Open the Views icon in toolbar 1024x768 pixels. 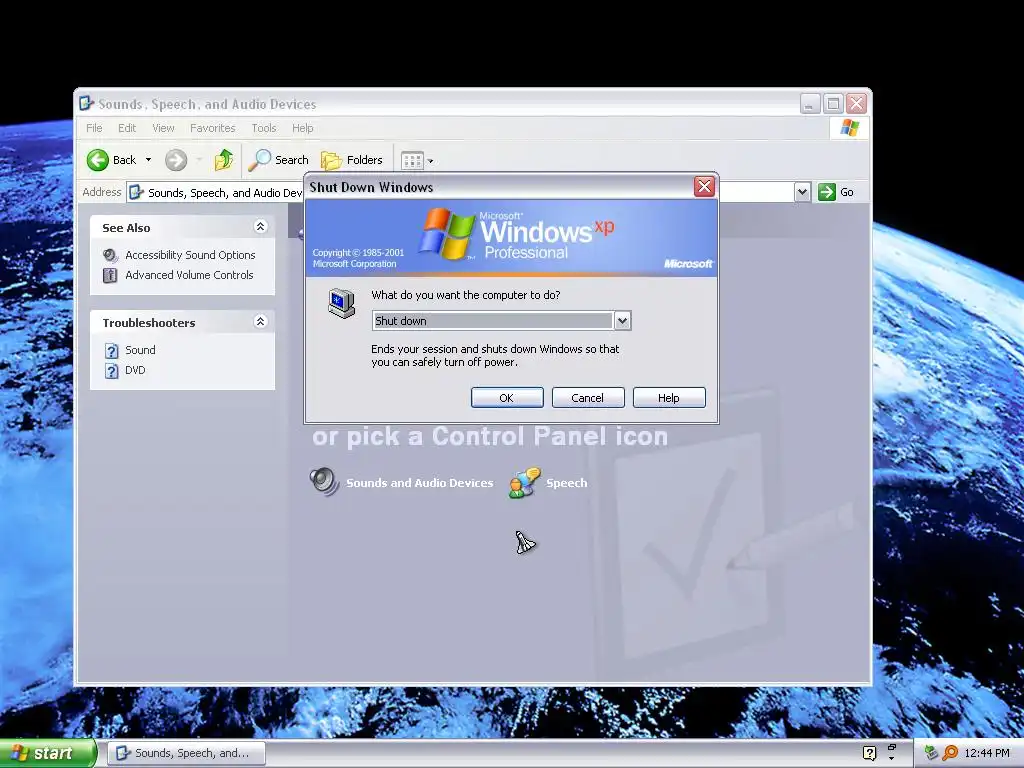412,160
